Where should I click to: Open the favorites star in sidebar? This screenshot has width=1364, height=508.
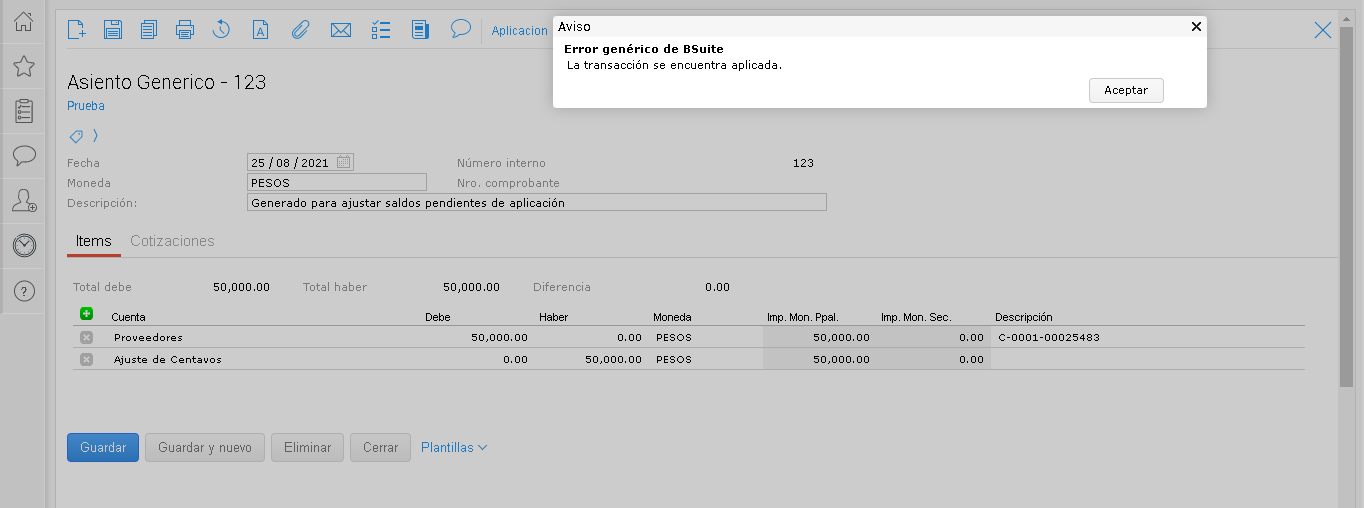click(24, 66)
